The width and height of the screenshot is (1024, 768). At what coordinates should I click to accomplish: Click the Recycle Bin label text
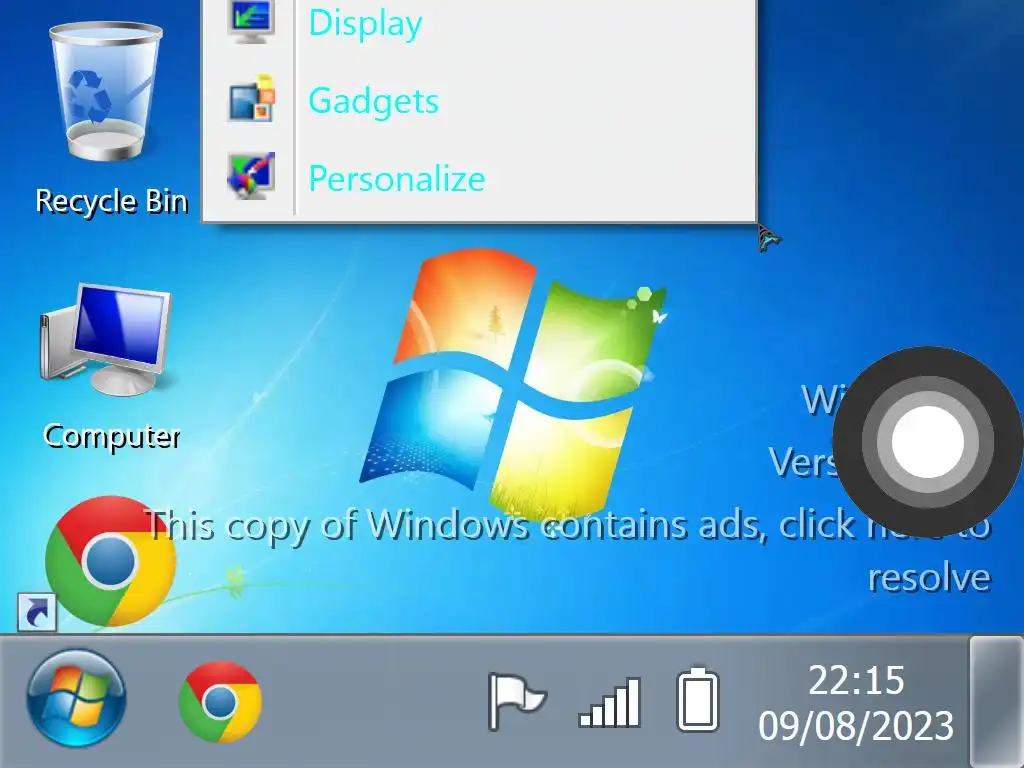click(112, 201)
